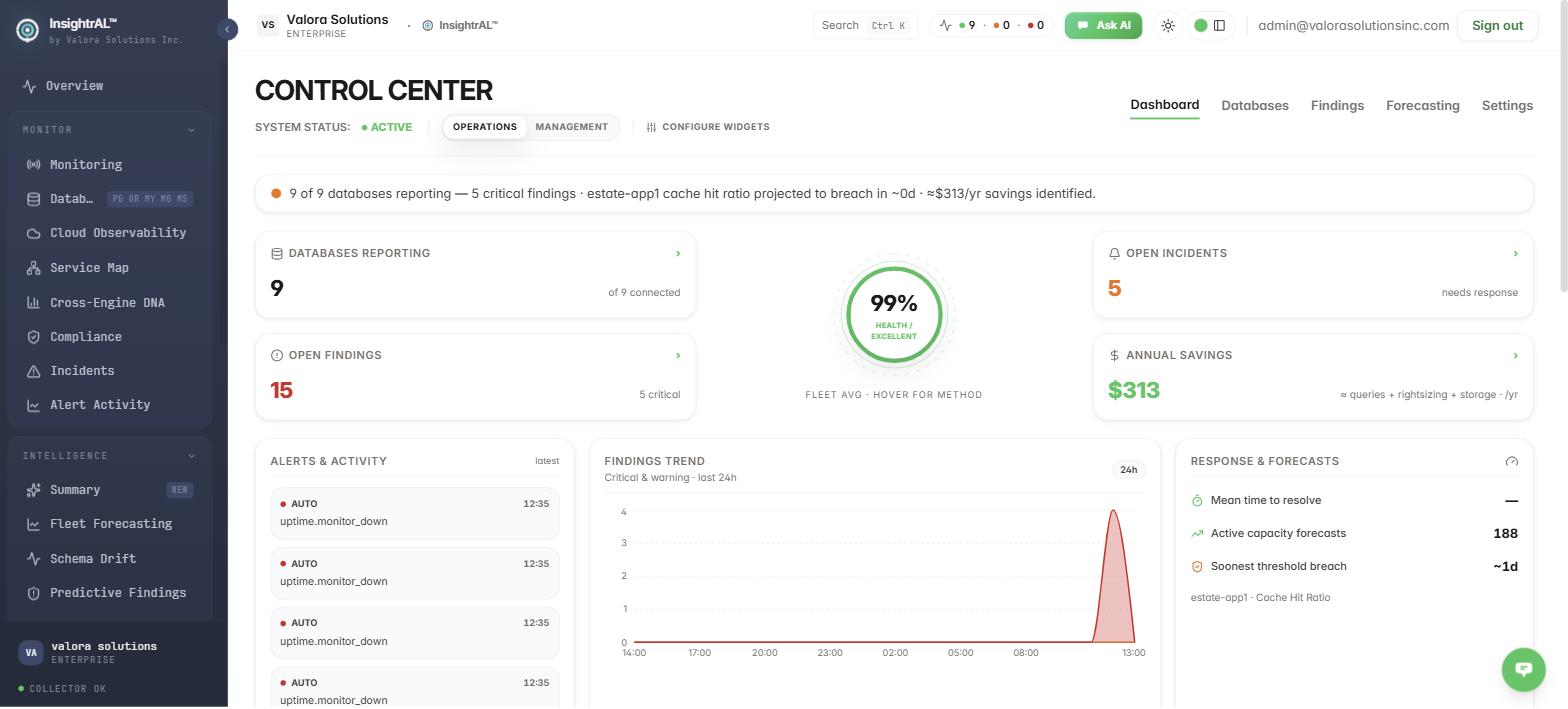The height and width of the screenshot is (709, 1568).
Task: Click the Service Map sidebar icon
Action: (33, 268)
